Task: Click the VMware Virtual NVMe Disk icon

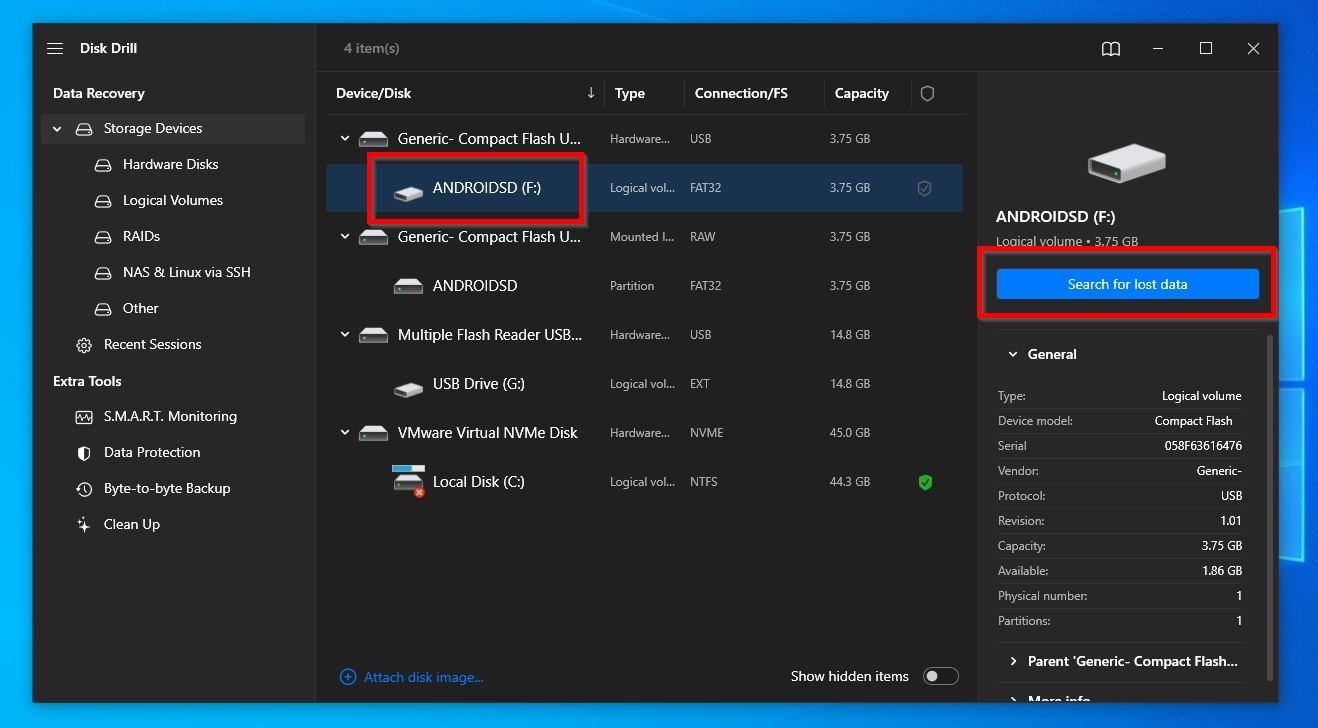Action: click(x=373, y=433)
